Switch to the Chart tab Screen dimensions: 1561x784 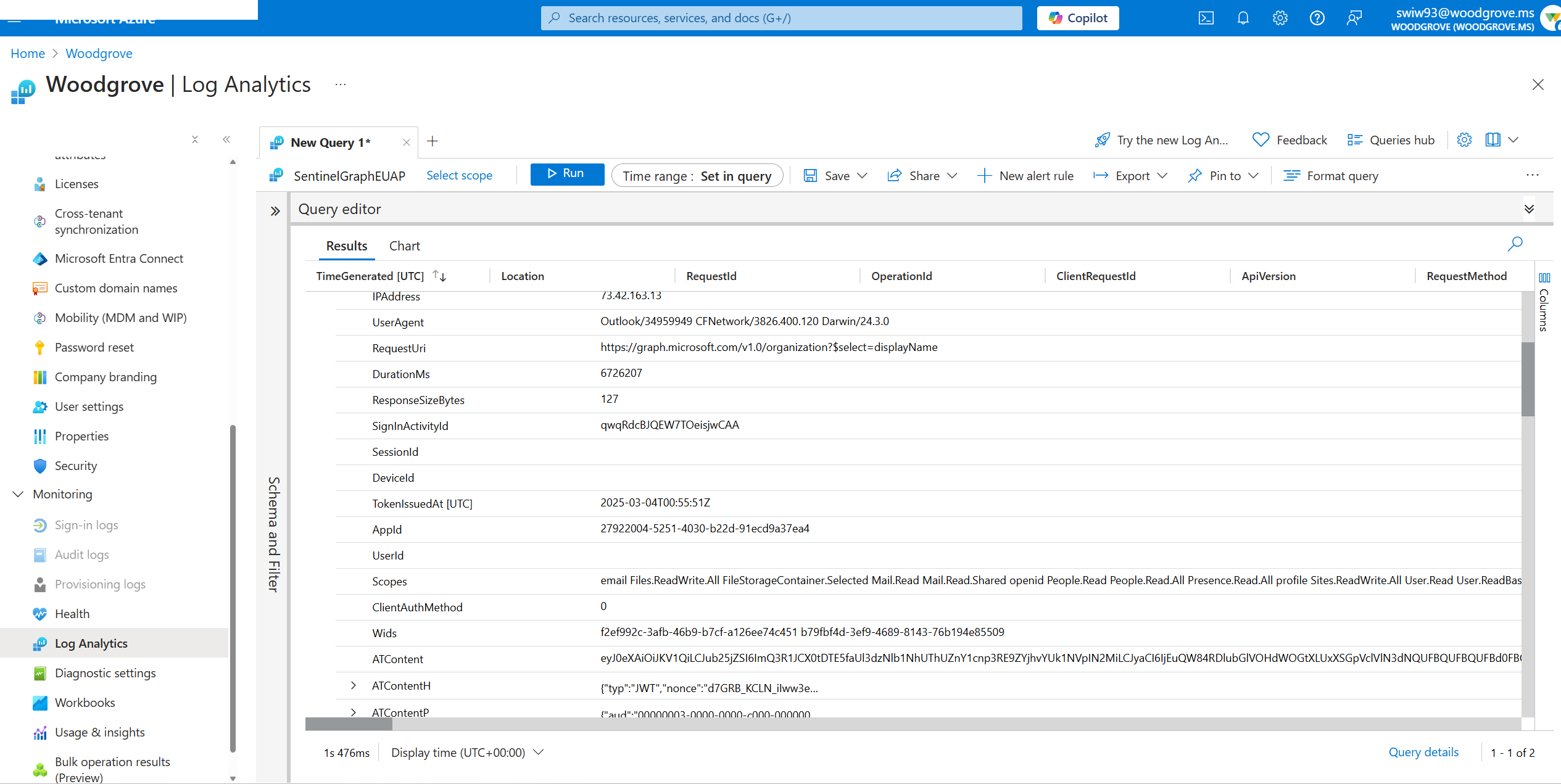tap(404, 246)
